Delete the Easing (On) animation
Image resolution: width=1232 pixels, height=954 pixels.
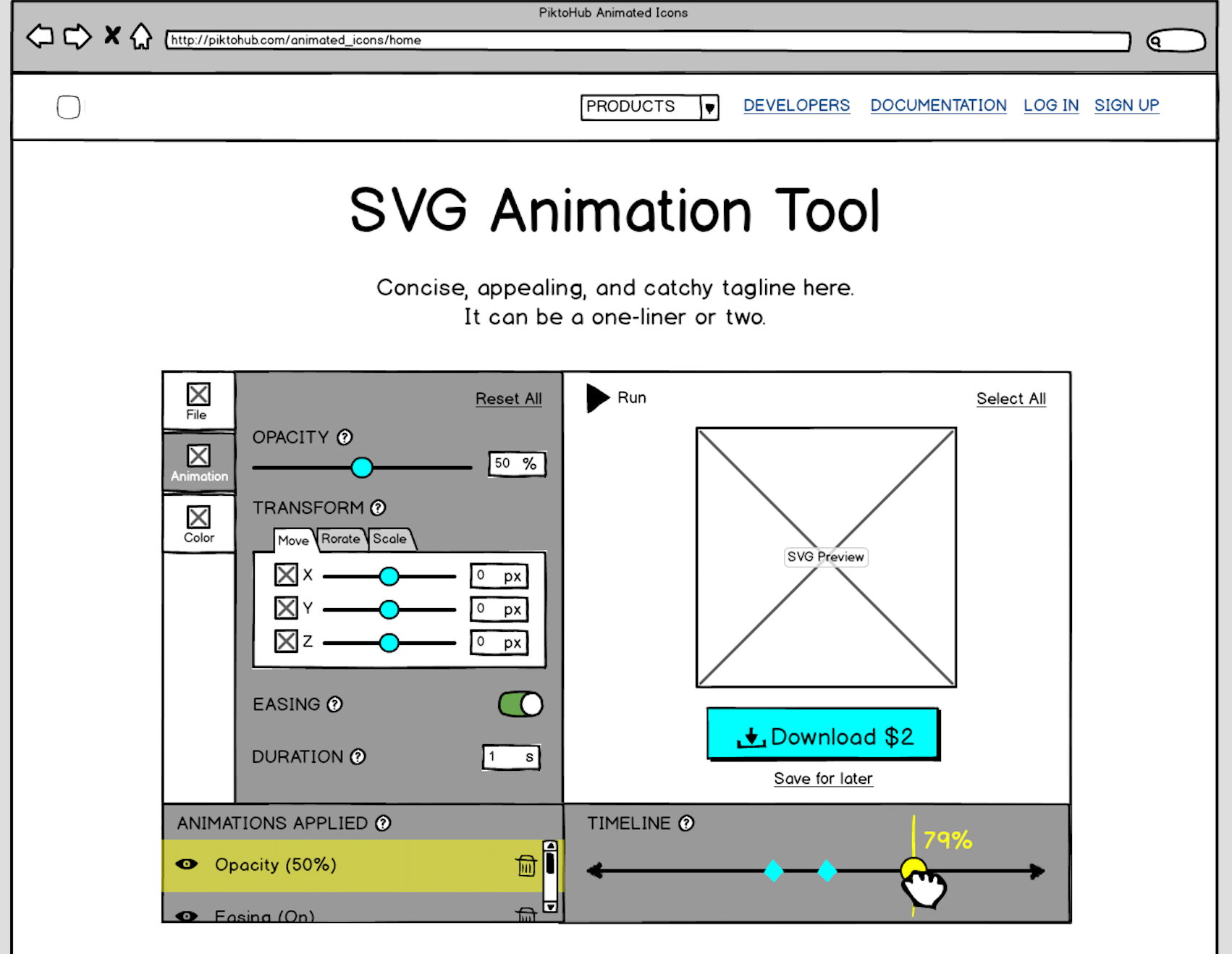[x=526, y=915]
